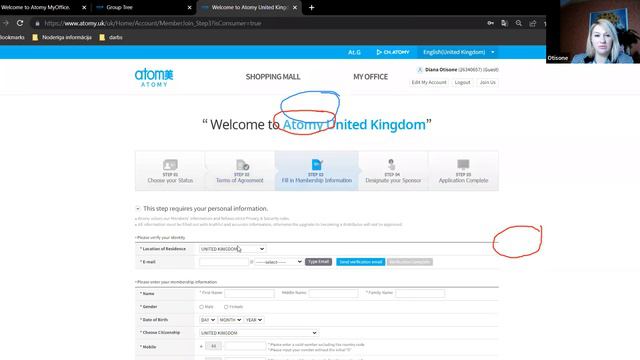Click Step 02 Terms of Agreement icon

pos(242,164)
